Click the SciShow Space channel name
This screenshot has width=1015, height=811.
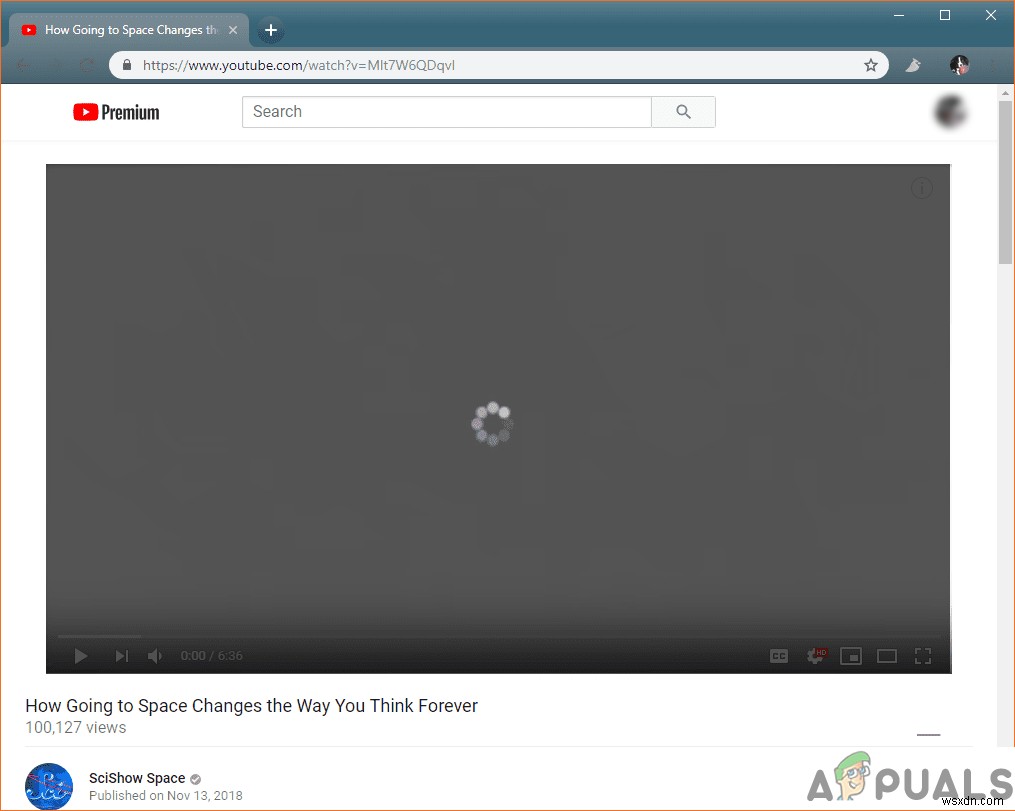click(137, 778)
